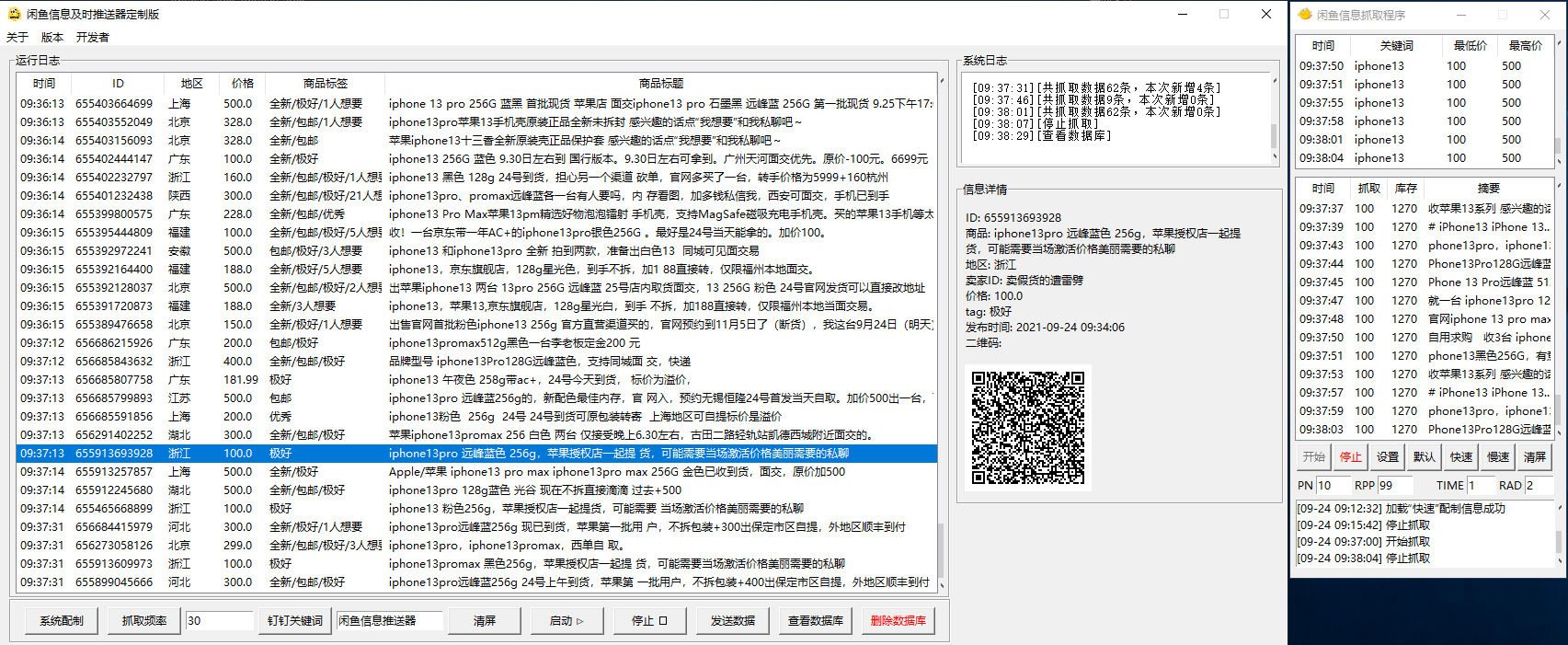This screenshot has height=645, width=1568.
Task: Open the 关于 menu
Action: [x=17, y=38]
